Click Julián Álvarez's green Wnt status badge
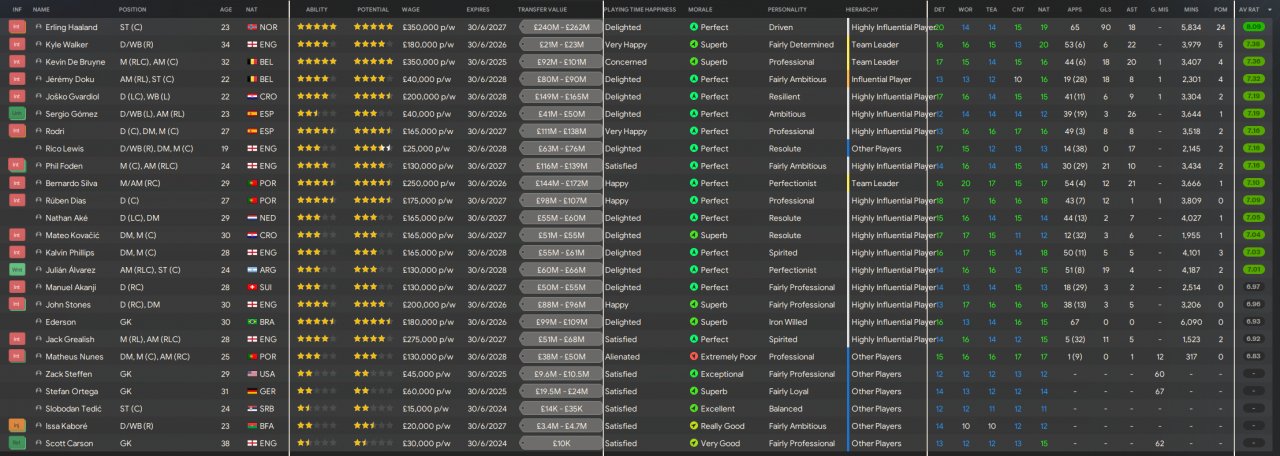The width and height of the screenshot is (1280, 456). [x=16, y=270]
